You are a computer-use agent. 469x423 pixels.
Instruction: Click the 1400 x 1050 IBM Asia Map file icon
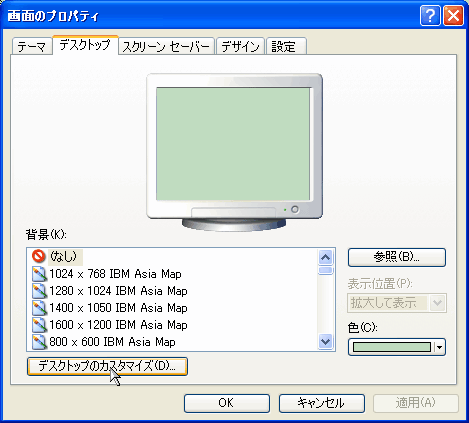[x=39, y=308]
